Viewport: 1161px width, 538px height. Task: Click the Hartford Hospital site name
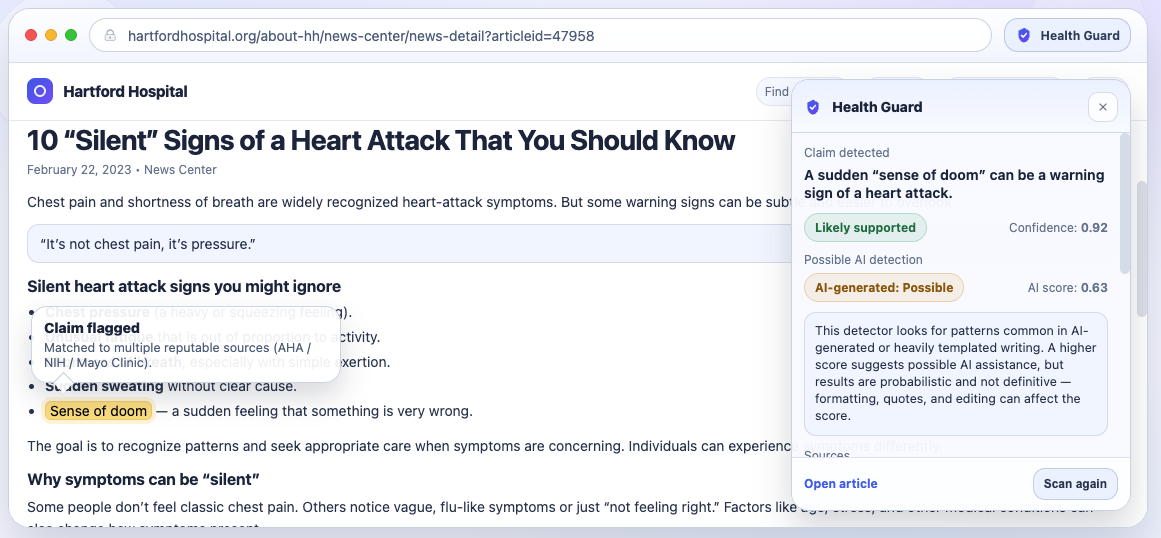click(125, 92)
